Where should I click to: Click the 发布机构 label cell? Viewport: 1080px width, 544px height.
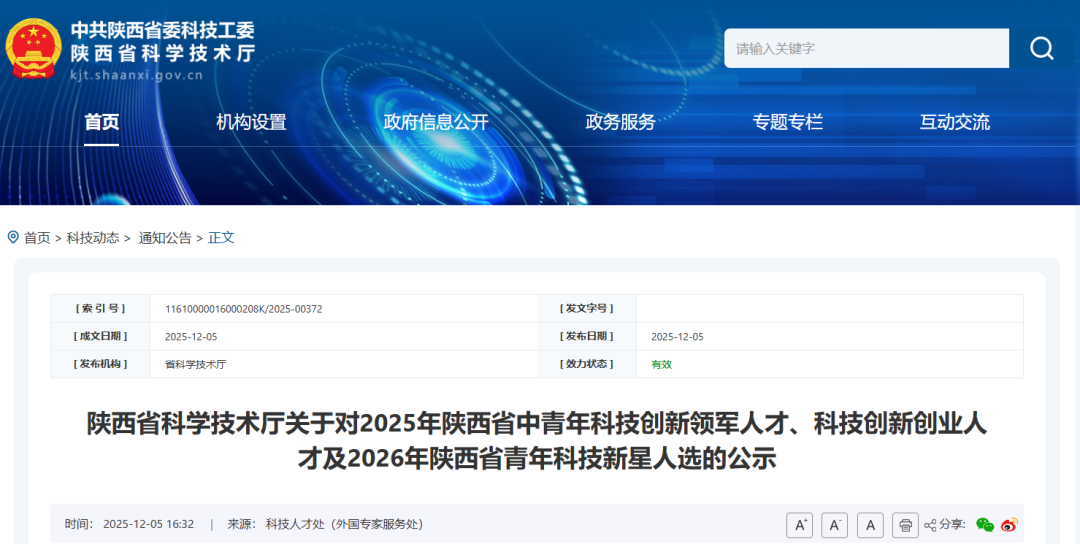click(x=101, y=364)
